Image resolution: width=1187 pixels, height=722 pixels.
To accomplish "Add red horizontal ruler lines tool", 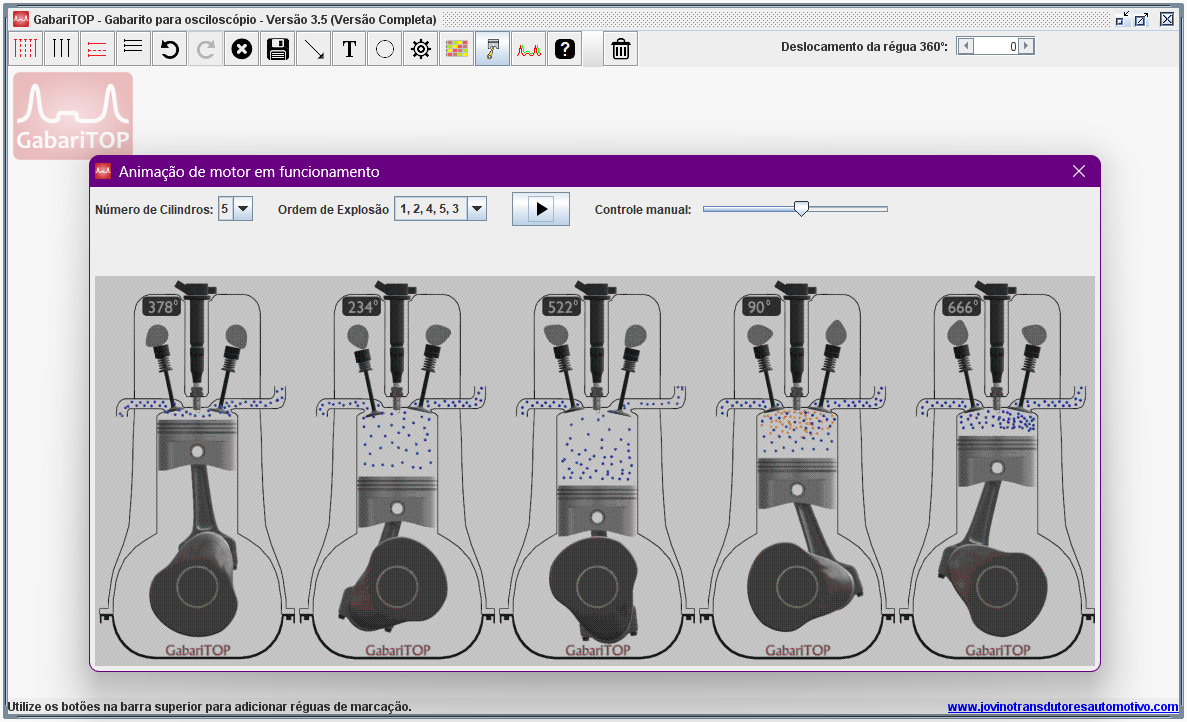I will pos(97,49).
